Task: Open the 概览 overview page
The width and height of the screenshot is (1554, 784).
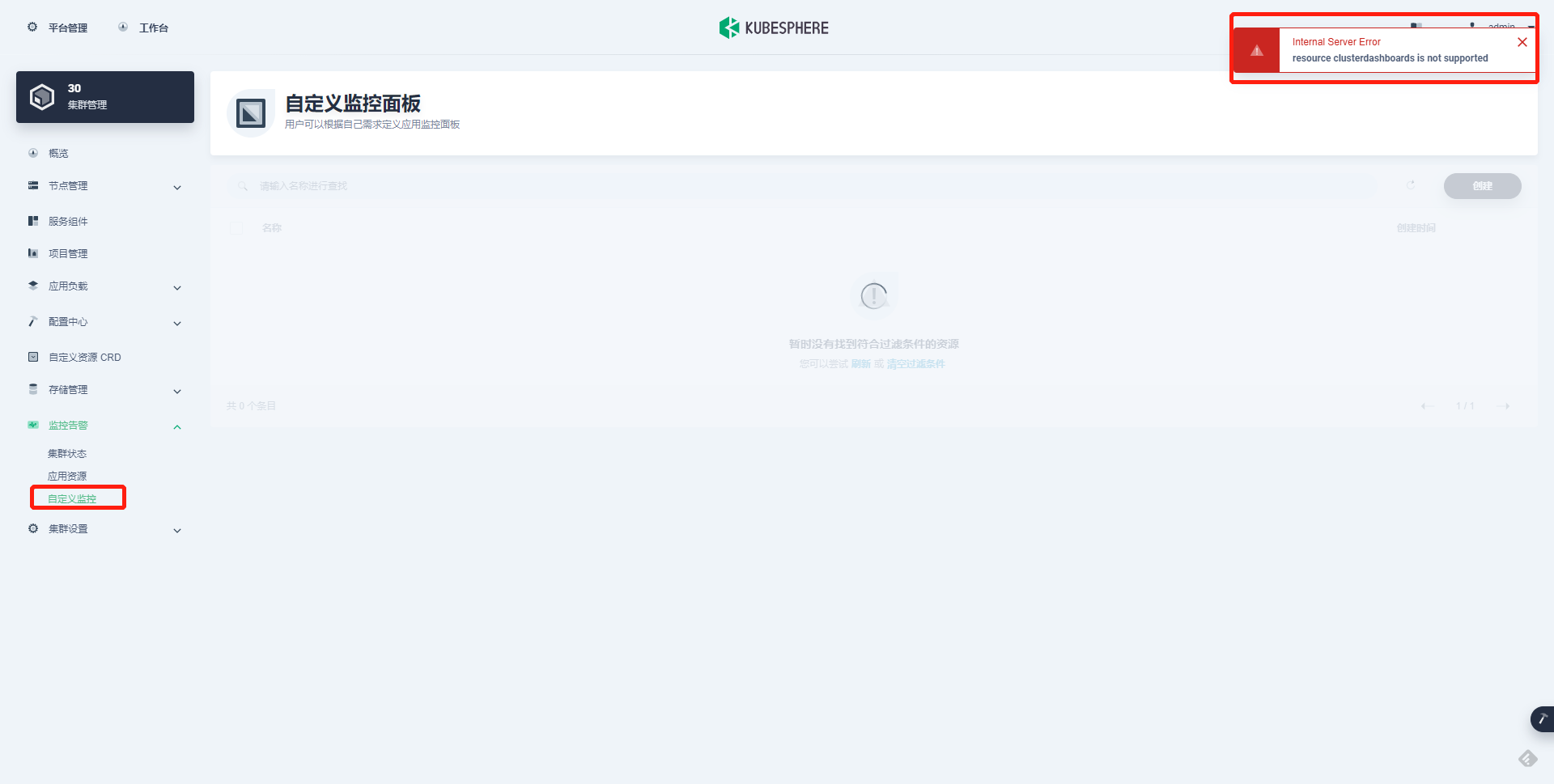Action: (58, 153)
